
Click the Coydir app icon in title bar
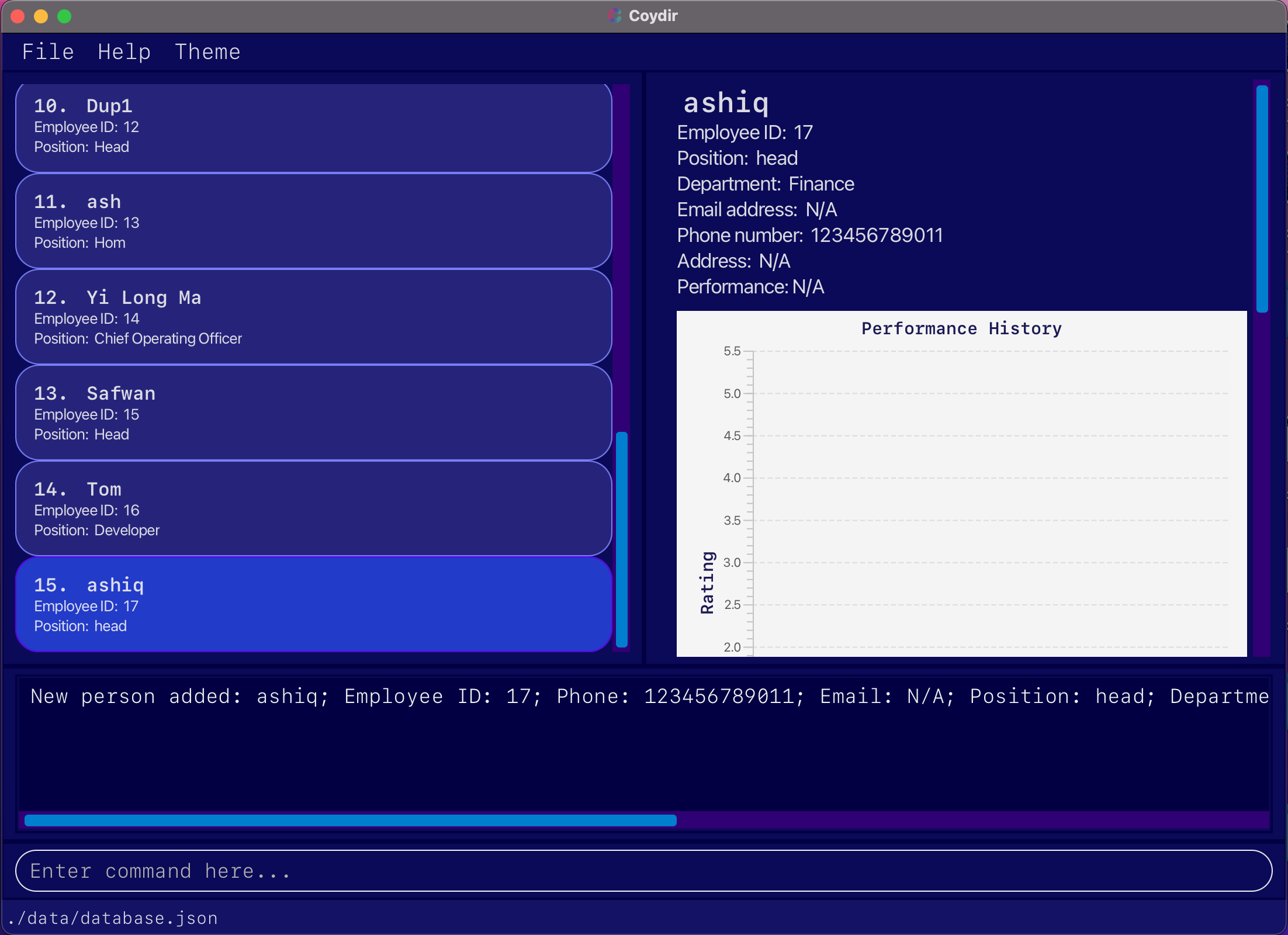tap(615, 16)
